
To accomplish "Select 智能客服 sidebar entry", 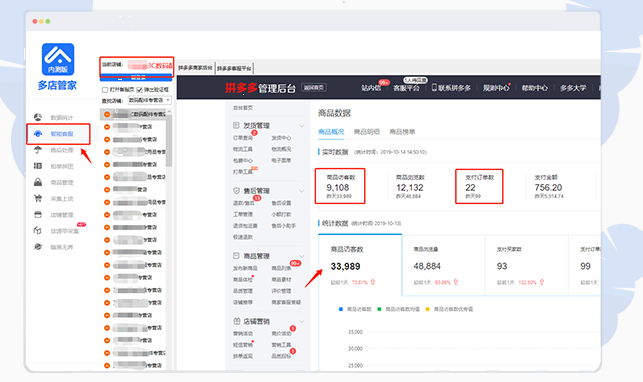I will [62, 134].
